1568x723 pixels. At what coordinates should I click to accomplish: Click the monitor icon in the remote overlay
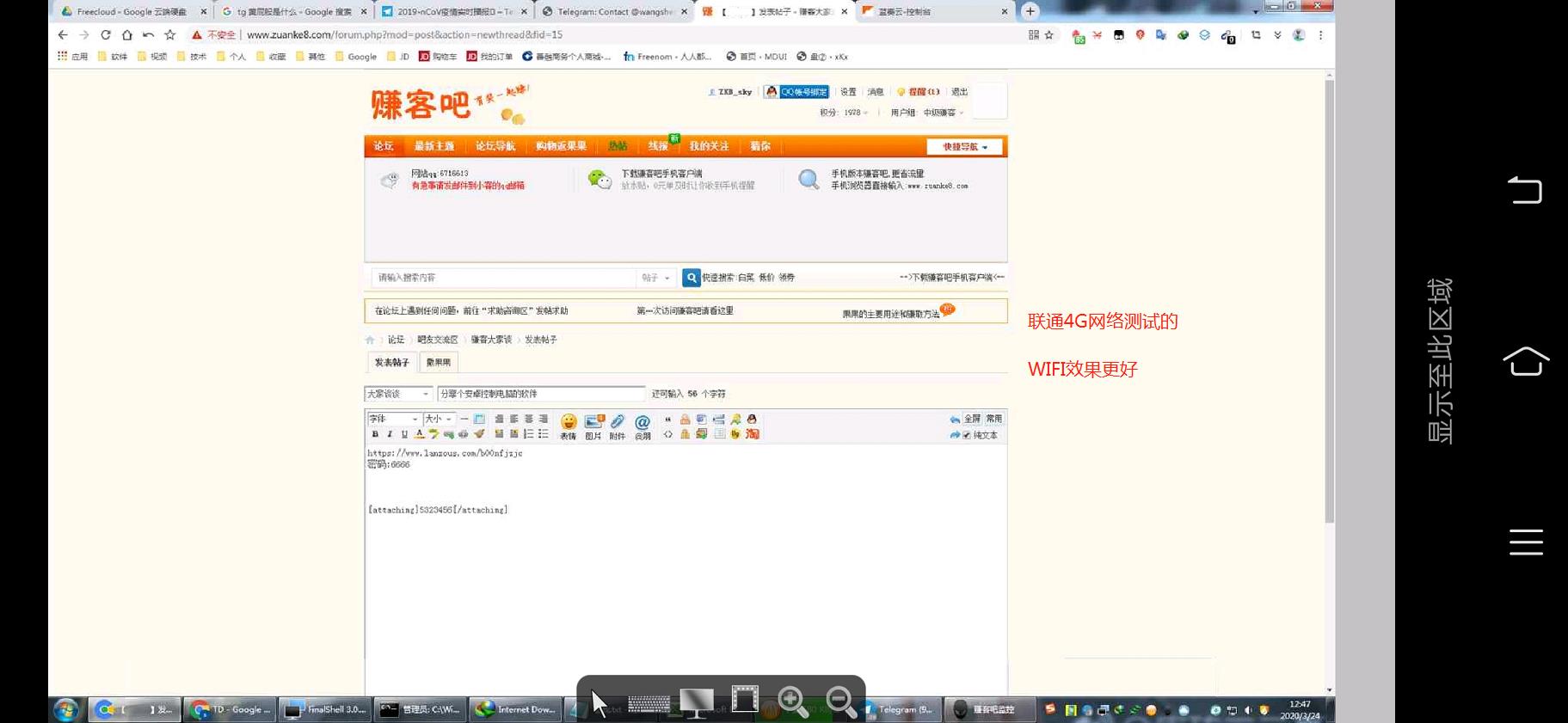click(696, 703)
